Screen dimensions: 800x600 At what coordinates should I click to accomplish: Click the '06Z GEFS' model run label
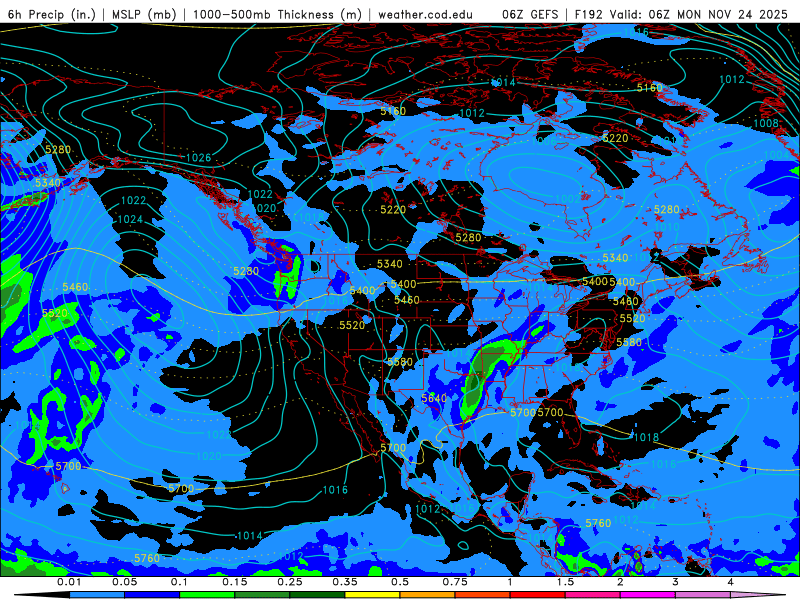tap(531, 14)
